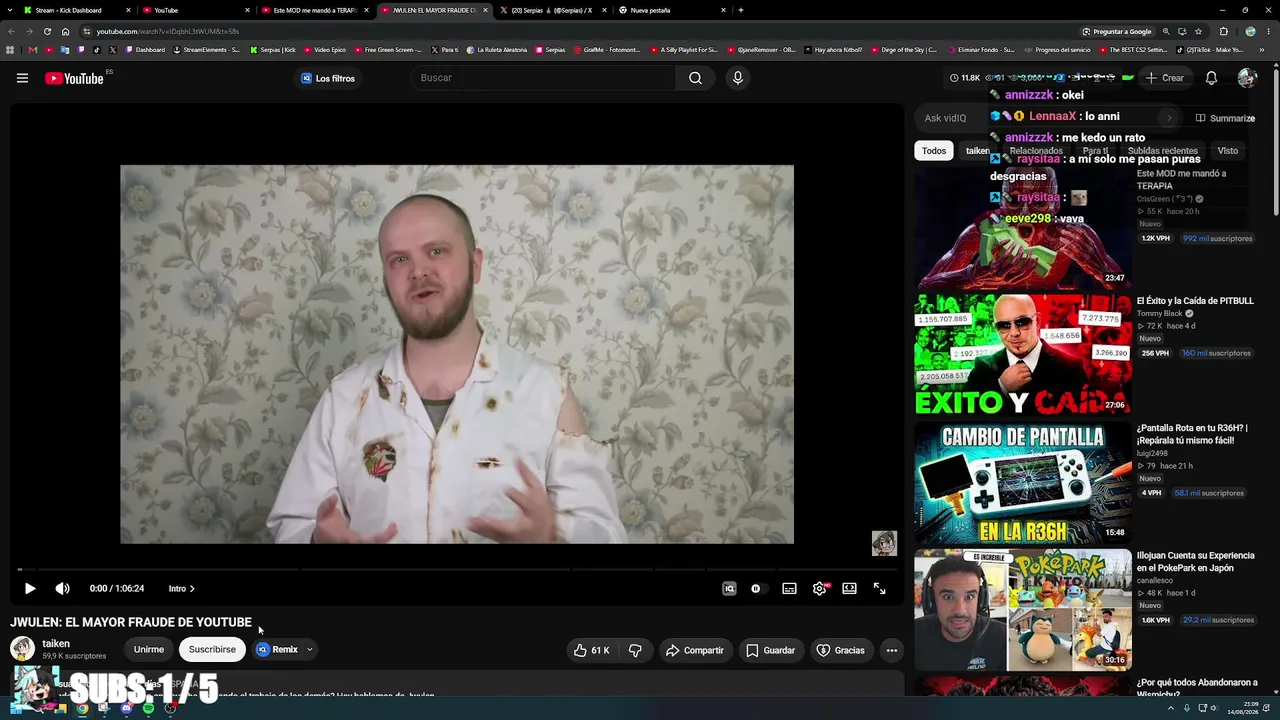This screenshot has width=1280, height=720.
Task: Join the channel with Unirme
Action: 149,650
